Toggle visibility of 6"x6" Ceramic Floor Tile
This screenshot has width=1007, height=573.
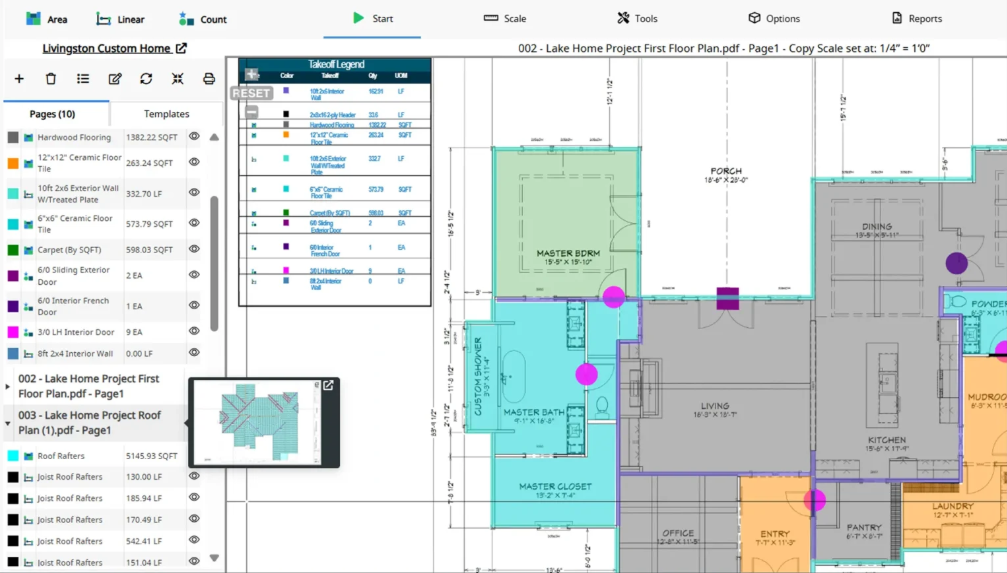pyautogui.click(x=194, y=223)
